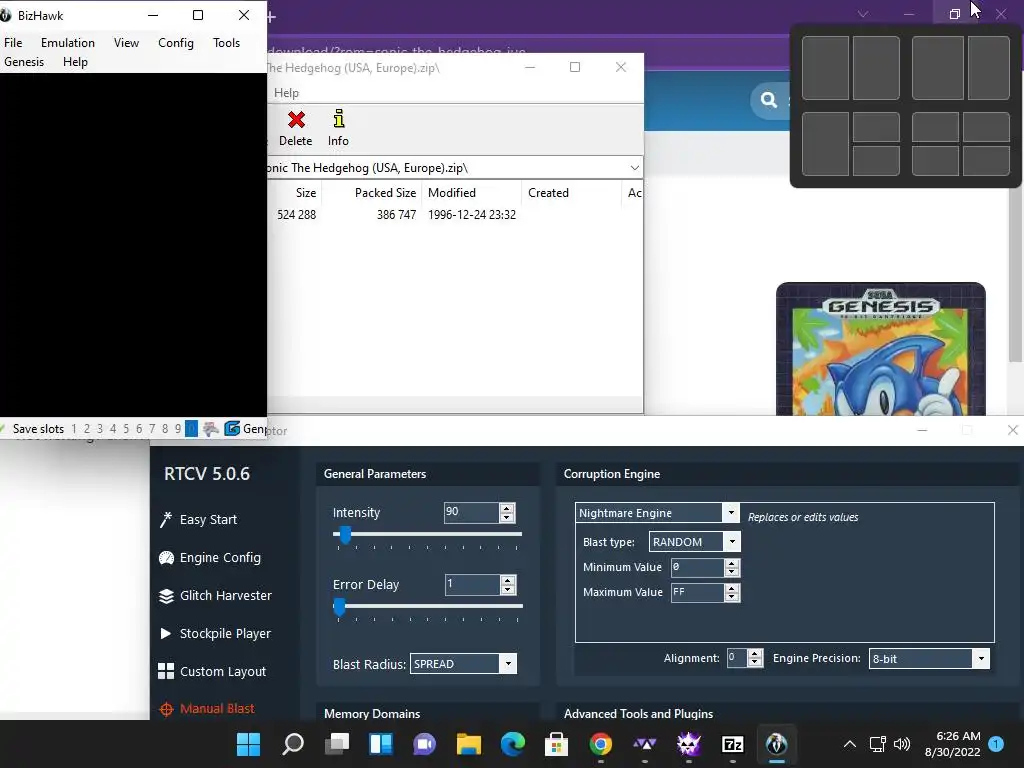Decrease Error Delay with down stepper arrow
The width and height of the screenshot is (1024, 768).
(507, 589)
